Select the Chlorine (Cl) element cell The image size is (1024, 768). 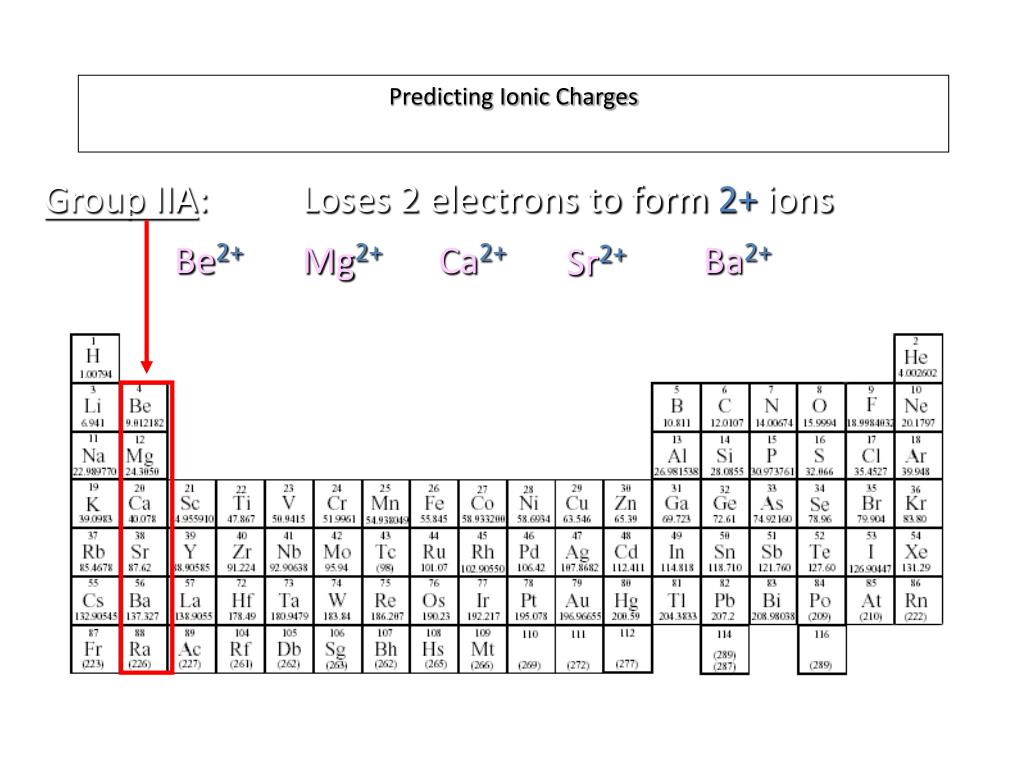(x=870, y=455)
